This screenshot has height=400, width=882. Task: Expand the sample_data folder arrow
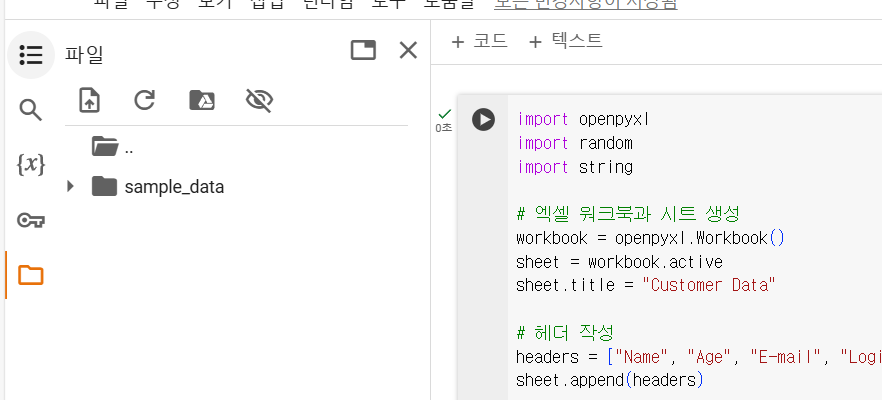(70, 186)
